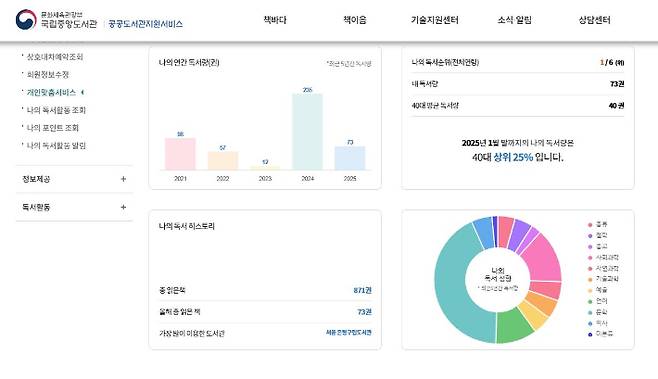Toggle the 자연과학 legend dot
The height and width of the screenshot is (379, 658).
pyautogui.click(x=590, y=269)
